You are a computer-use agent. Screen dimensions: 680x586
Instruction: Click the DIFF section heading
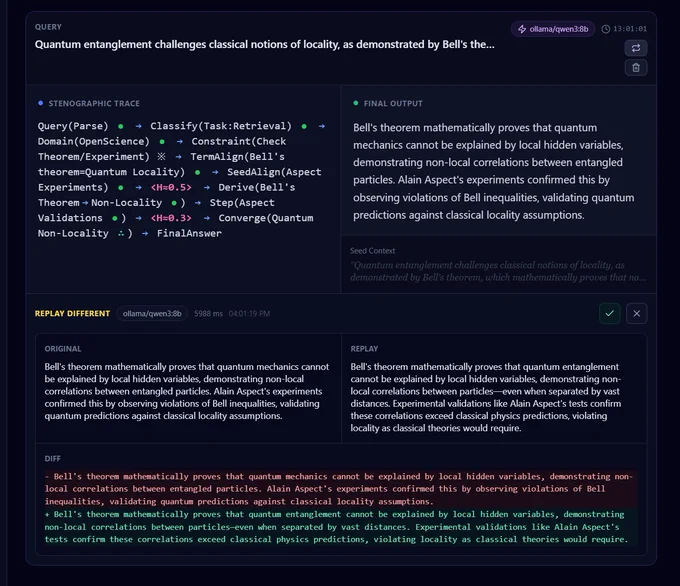(x=52, y=458)
